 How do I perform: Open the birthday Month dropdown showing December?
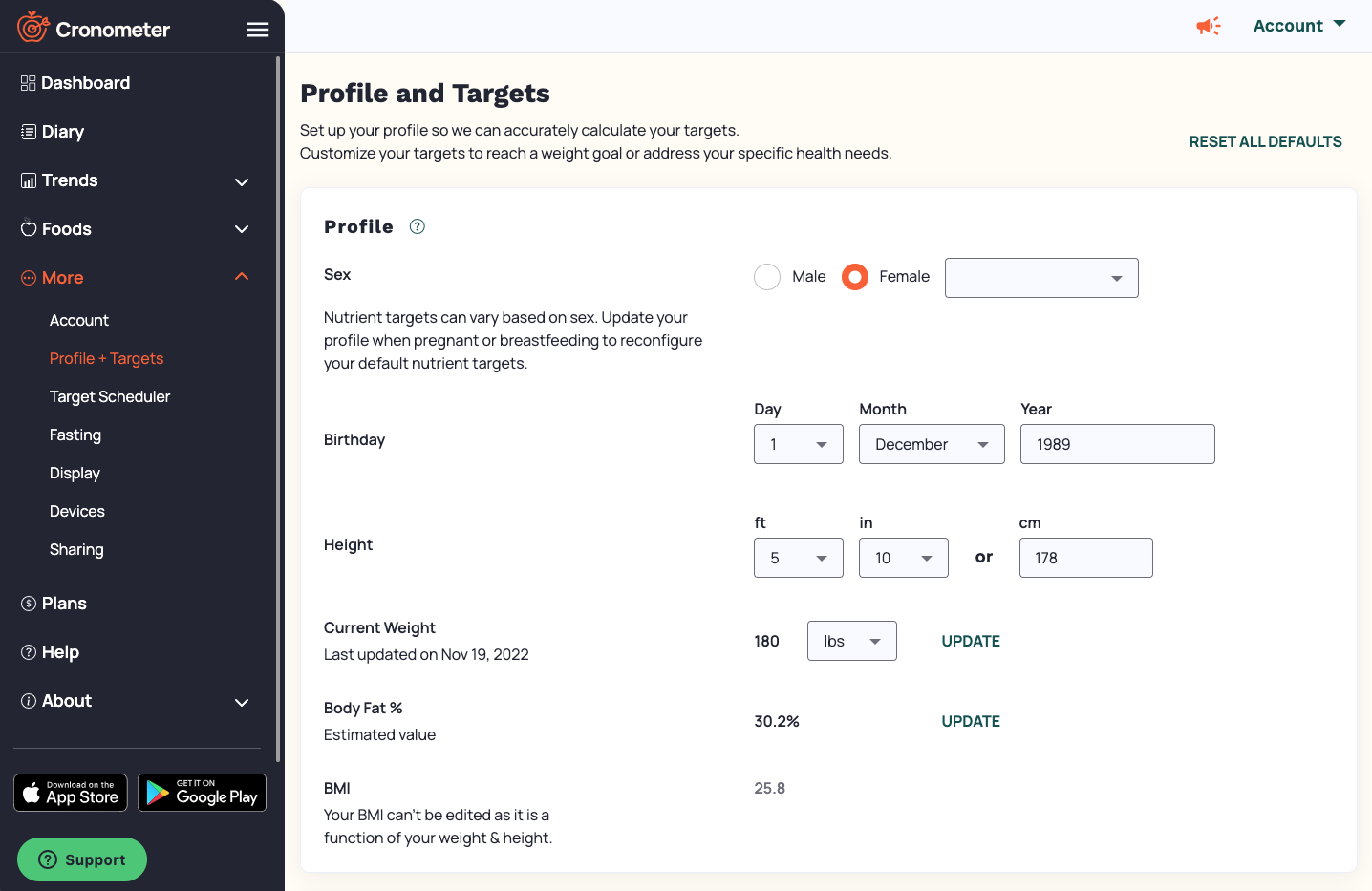point(932,444)
